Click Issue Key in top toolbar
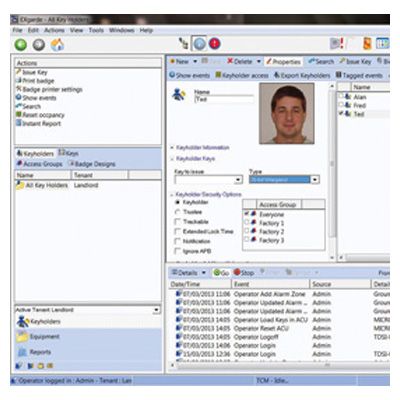The width and height of the screenshot is (400, 400). pyautogui.click(x=355, y=62)
